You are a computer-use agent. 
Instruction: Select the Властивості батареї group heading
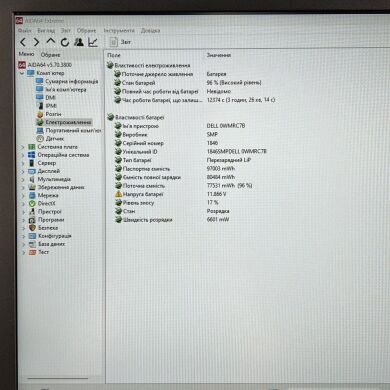136,117
